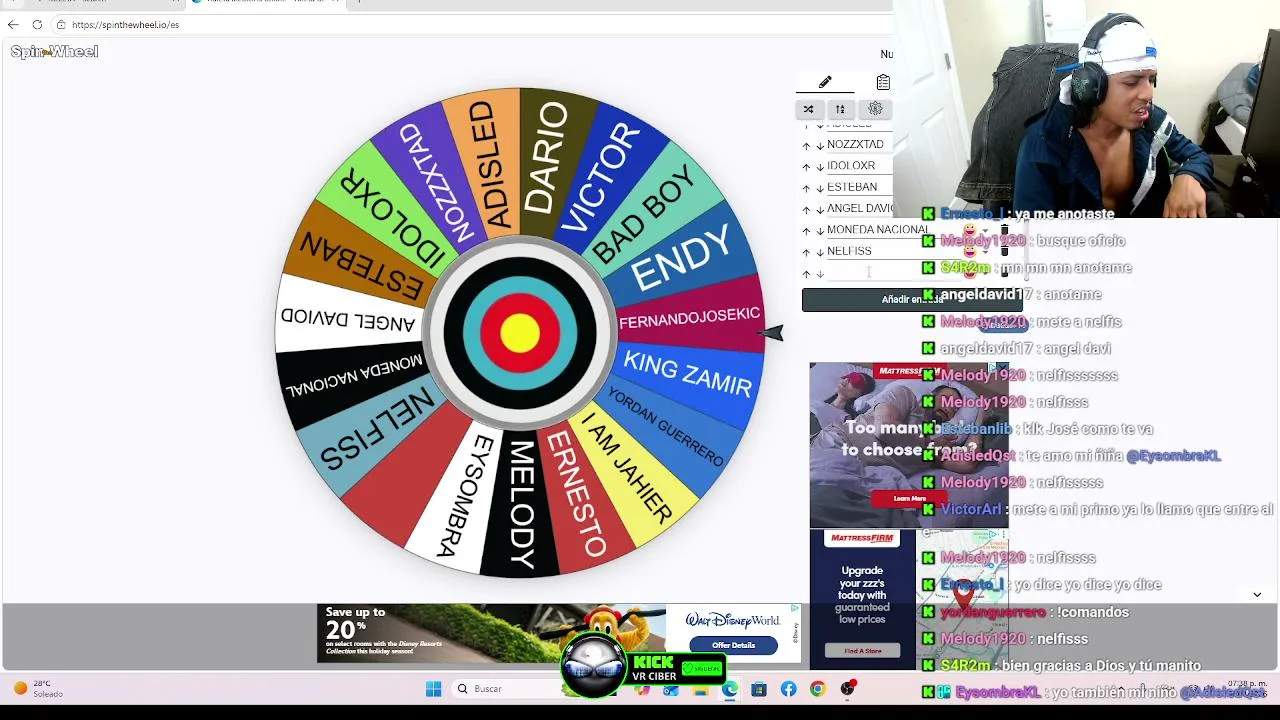
Task: Open Facebook from the taskbar
Action: click(x=788, y=689)
